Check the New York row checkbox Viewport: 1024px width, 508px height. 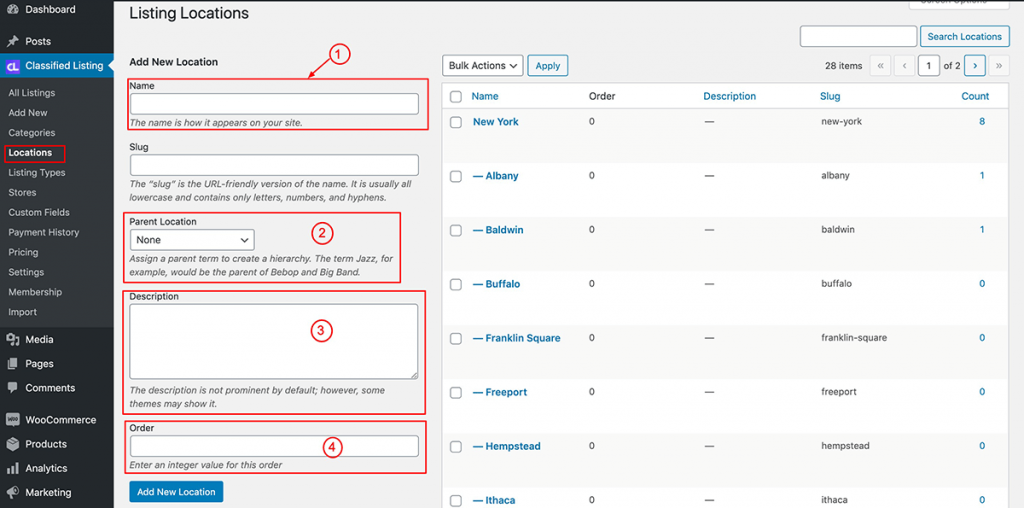click(x=456, y=122)
